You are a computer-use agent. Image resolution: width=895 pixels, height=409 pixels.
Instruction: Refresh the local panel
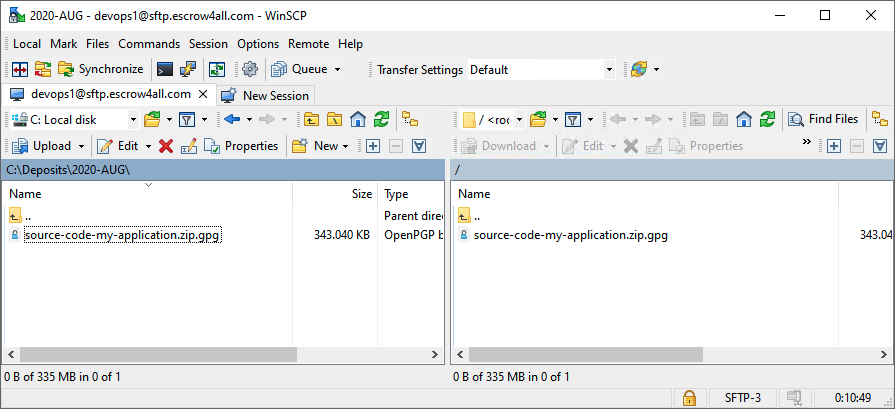(381, 119)
